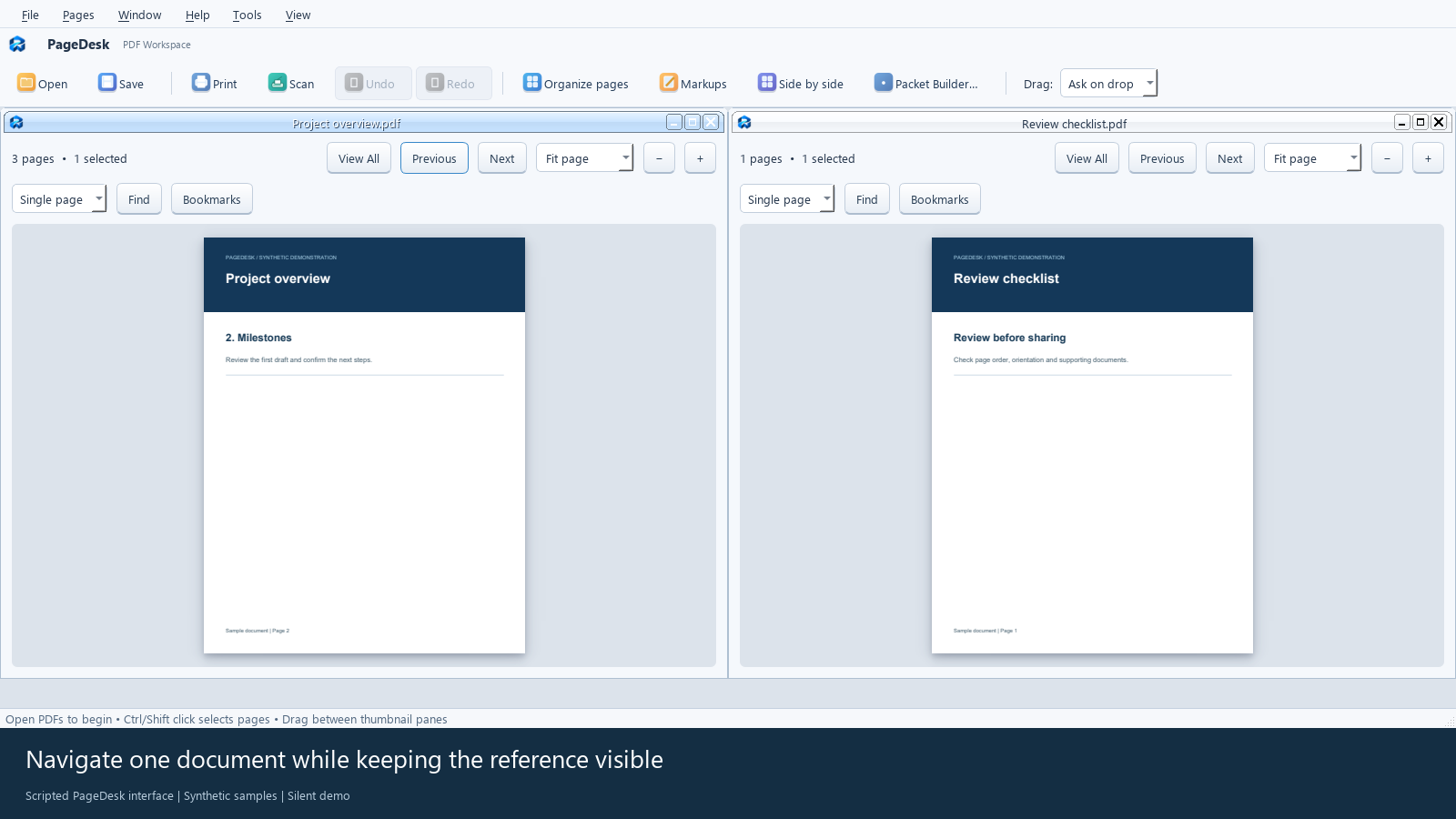Screen dimensions: 1456x819
Task: Click the Project overview page preview
Action: pyautogui.click(x=364, y=445)
